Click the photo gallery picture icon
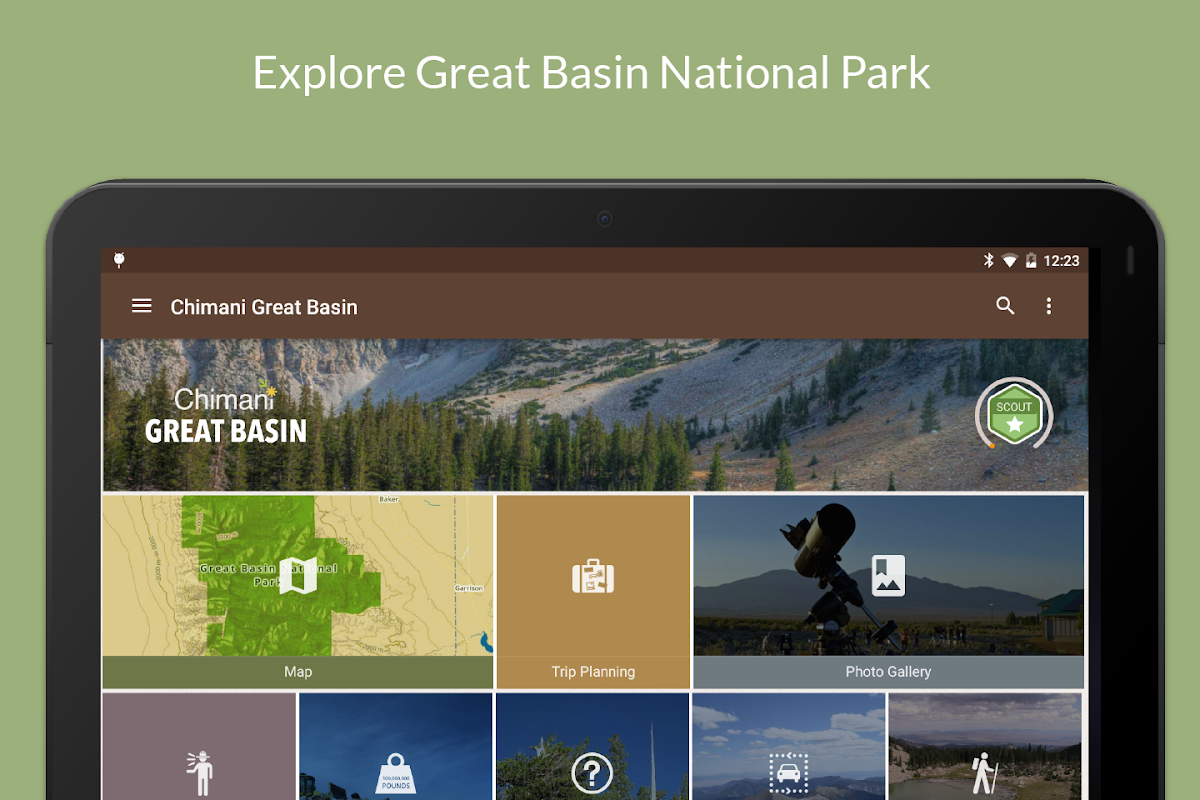Image resolution: width=1200 pixels, height=800 pixels. pos(888,576)
